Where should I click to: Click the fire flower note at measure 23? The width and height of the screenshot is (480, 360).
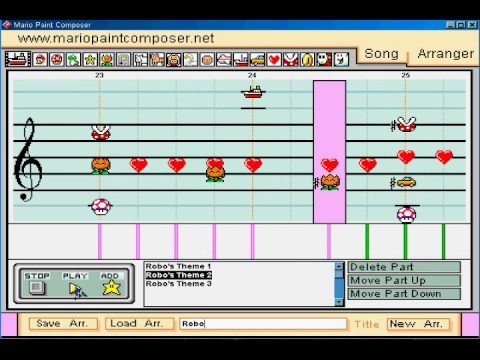point(101,166)
